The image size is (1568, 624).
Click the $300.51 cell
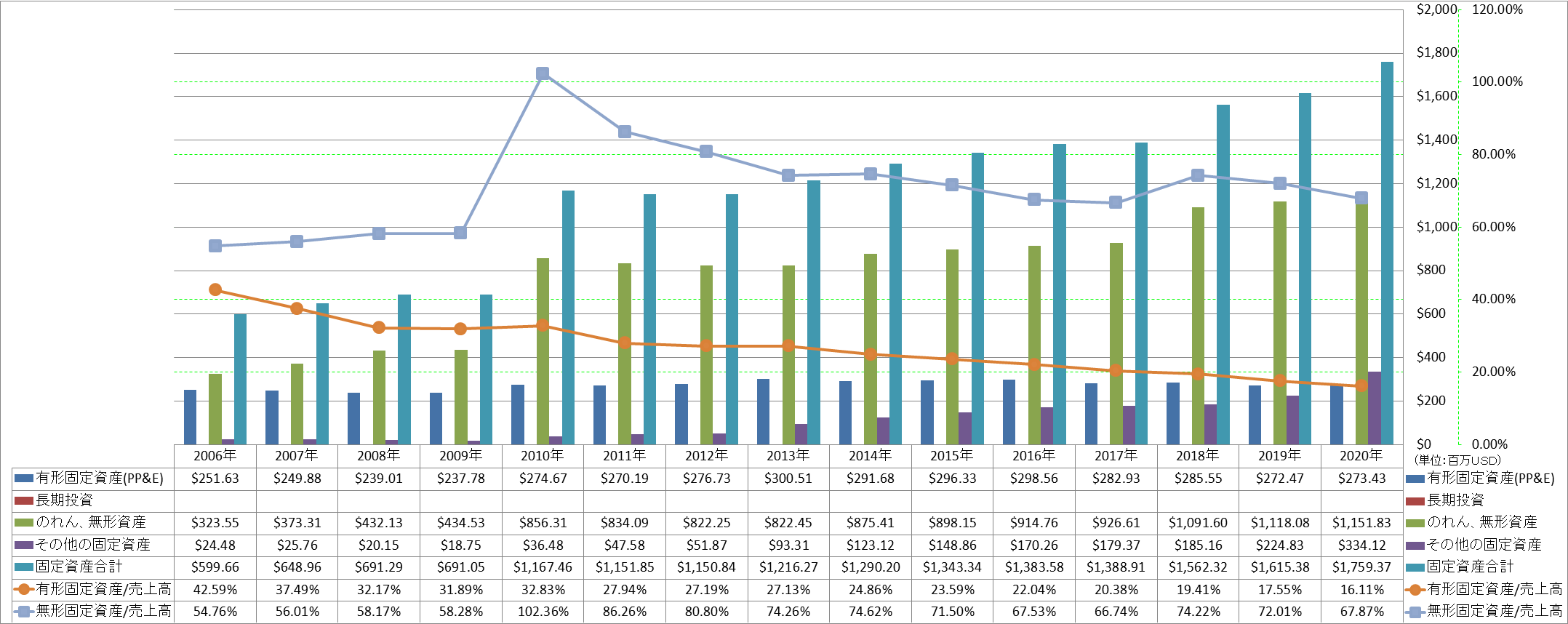[x=788, y=479]
